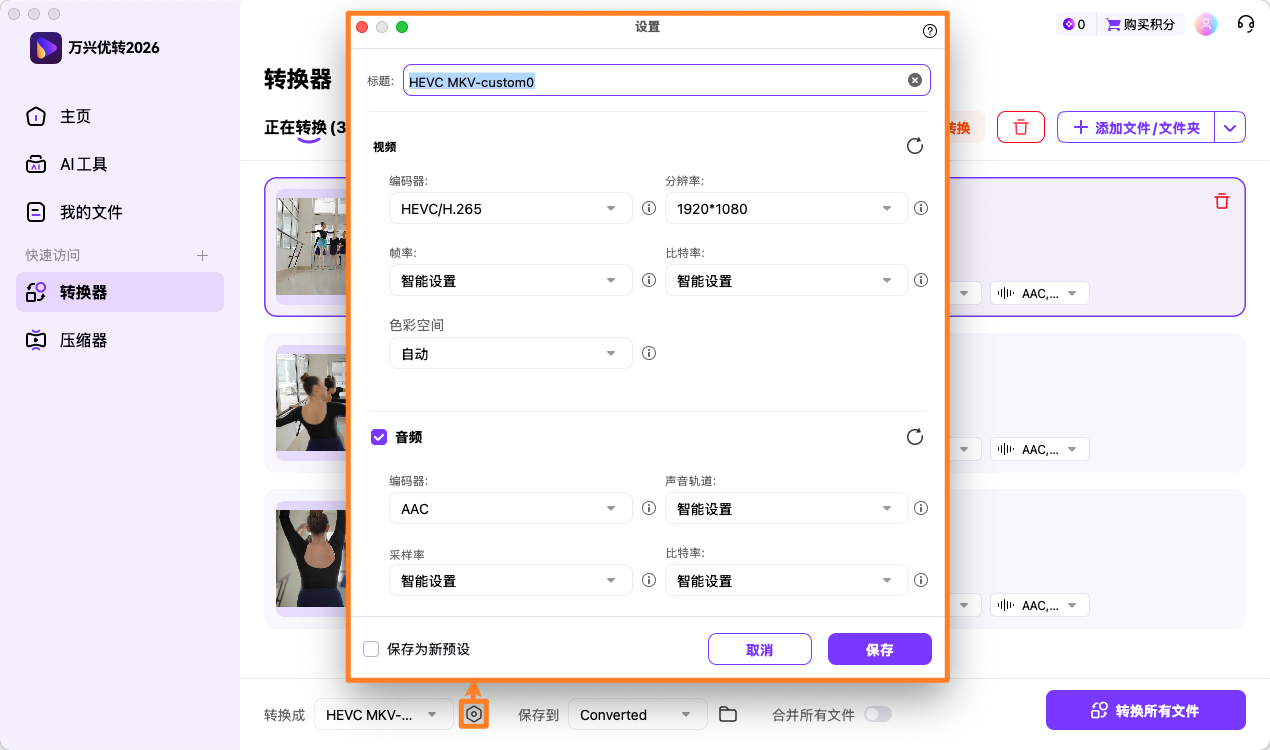Clear the title field with X icon

point(913,79)
